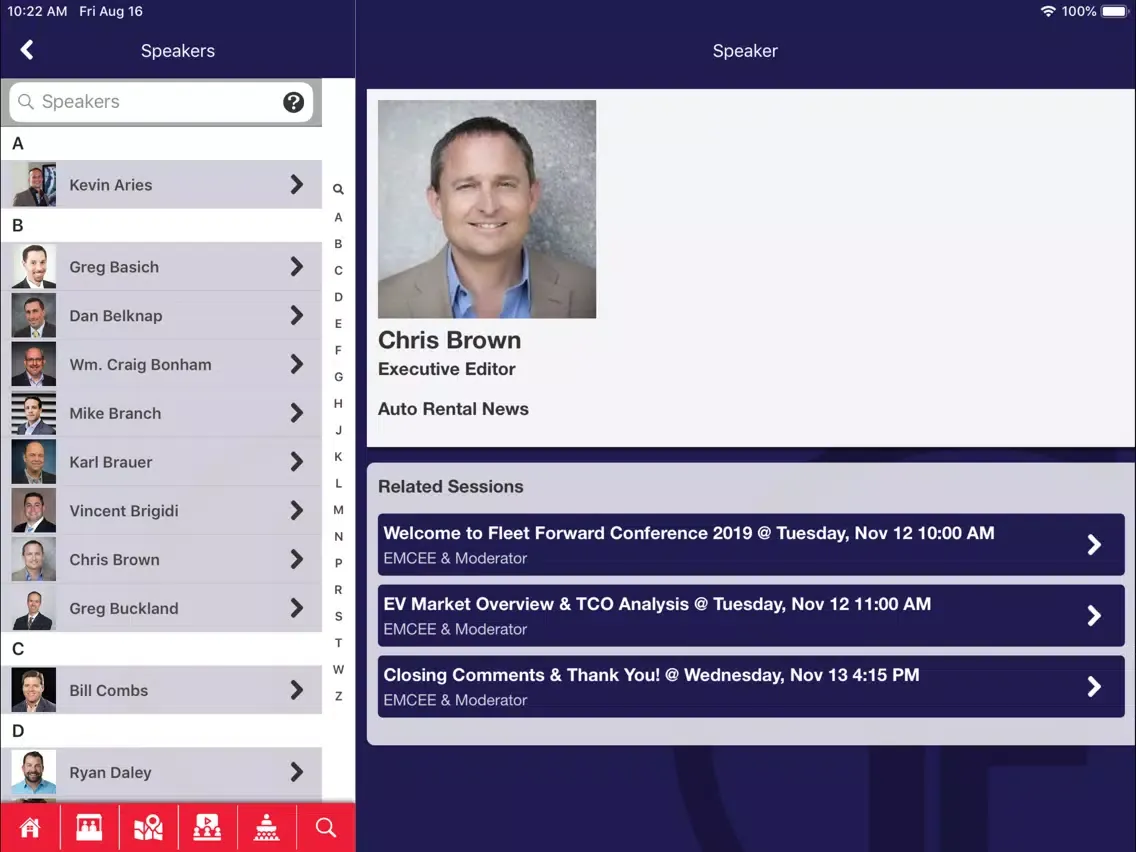Jump to letter W in index
1136x852 pixels.
[x=338, y=669]
